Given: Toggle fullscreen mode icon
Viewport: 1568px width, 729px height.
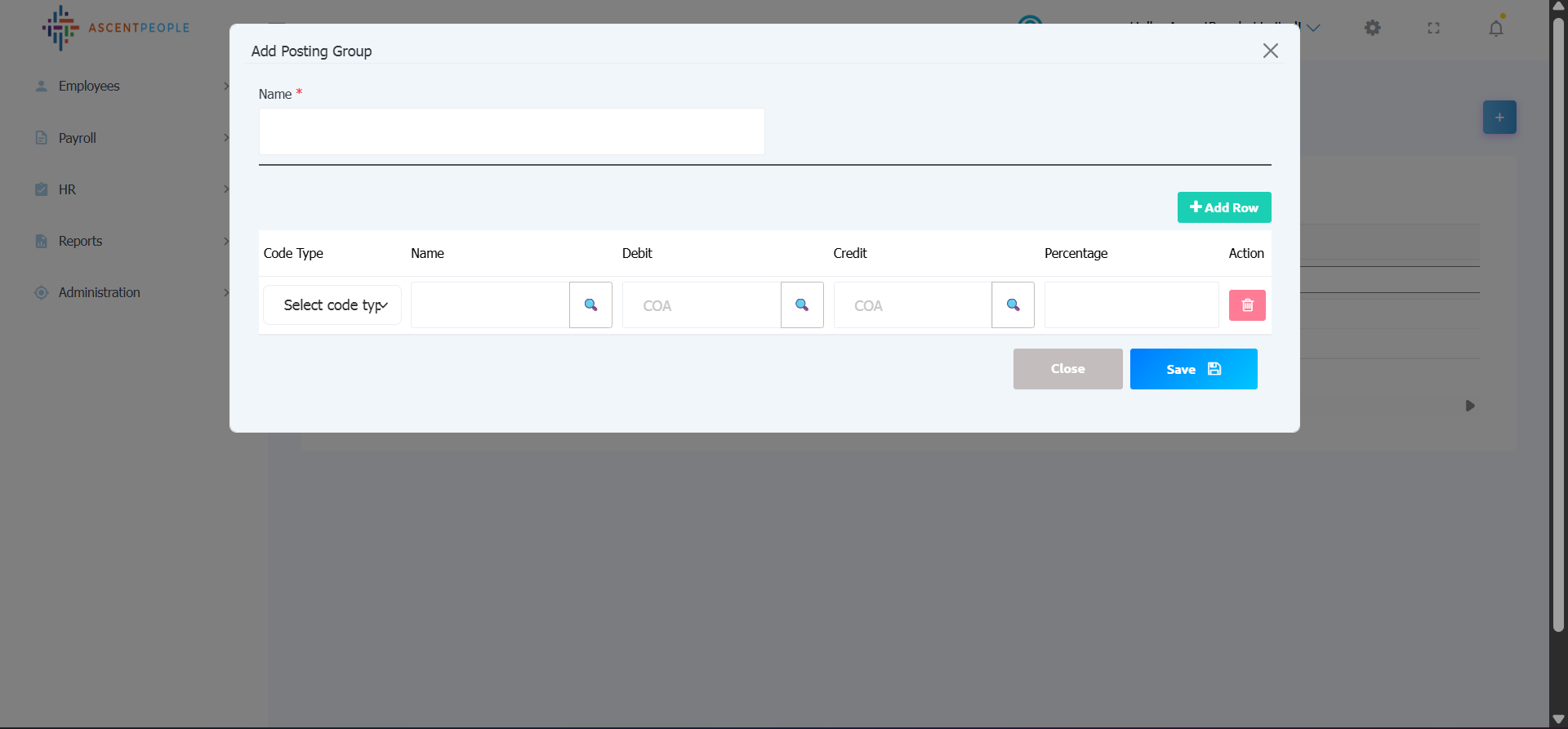Looking at the screenshot, I should [1433, 28].
